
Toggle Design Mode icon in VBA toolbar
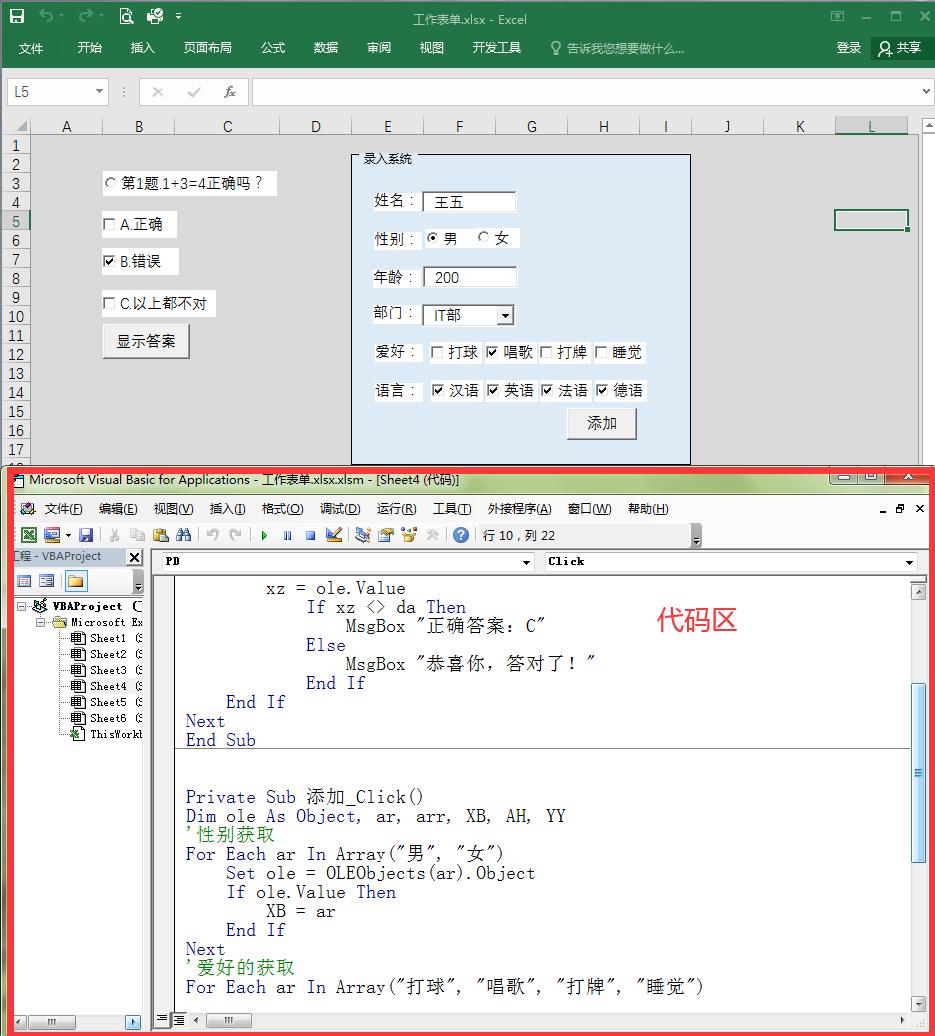point(334,535)
